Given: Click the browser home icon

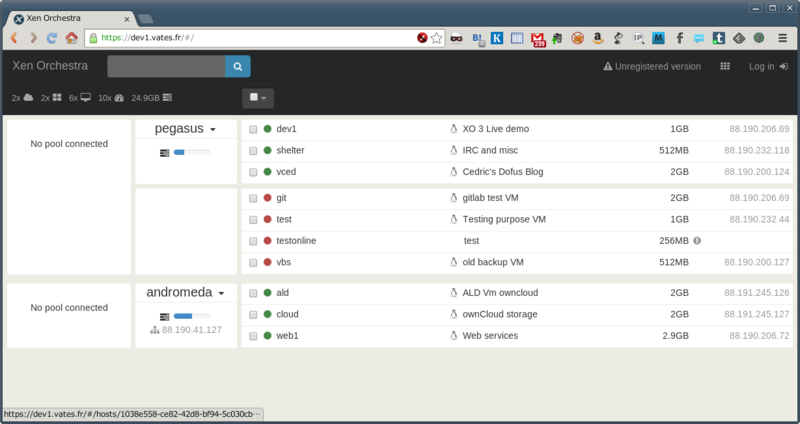Looking at the screenshot, I should click(x=71, y=38).
